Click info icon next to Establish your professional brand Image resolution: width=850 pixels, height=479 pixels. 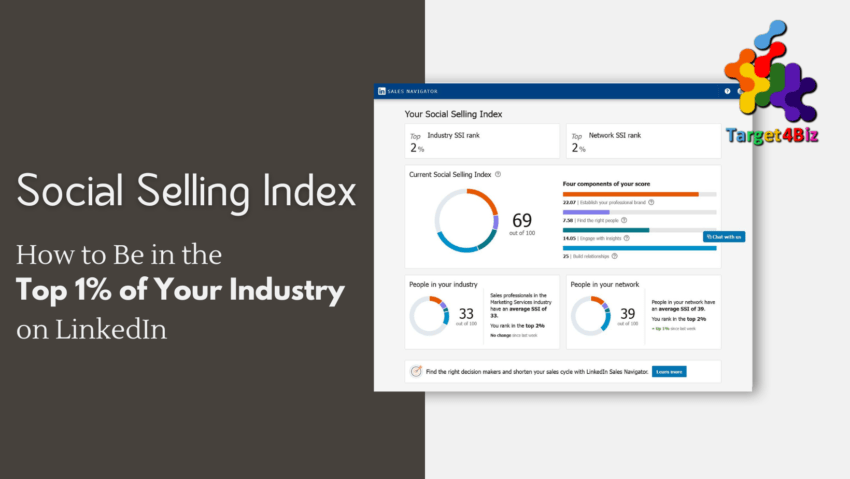click(651, 202)
